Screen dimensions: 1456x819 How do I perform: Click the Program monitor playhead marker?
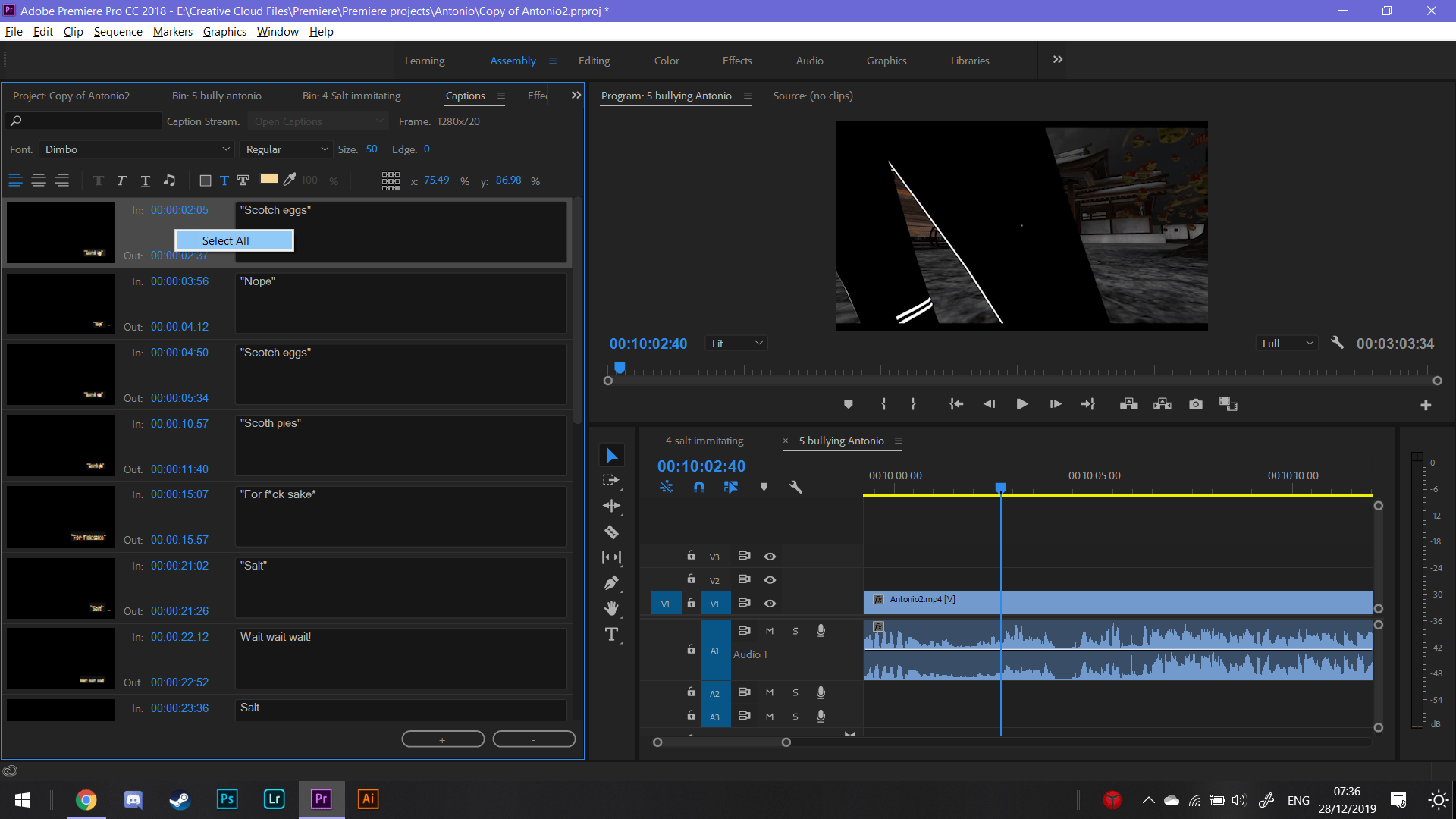[620, 368]
